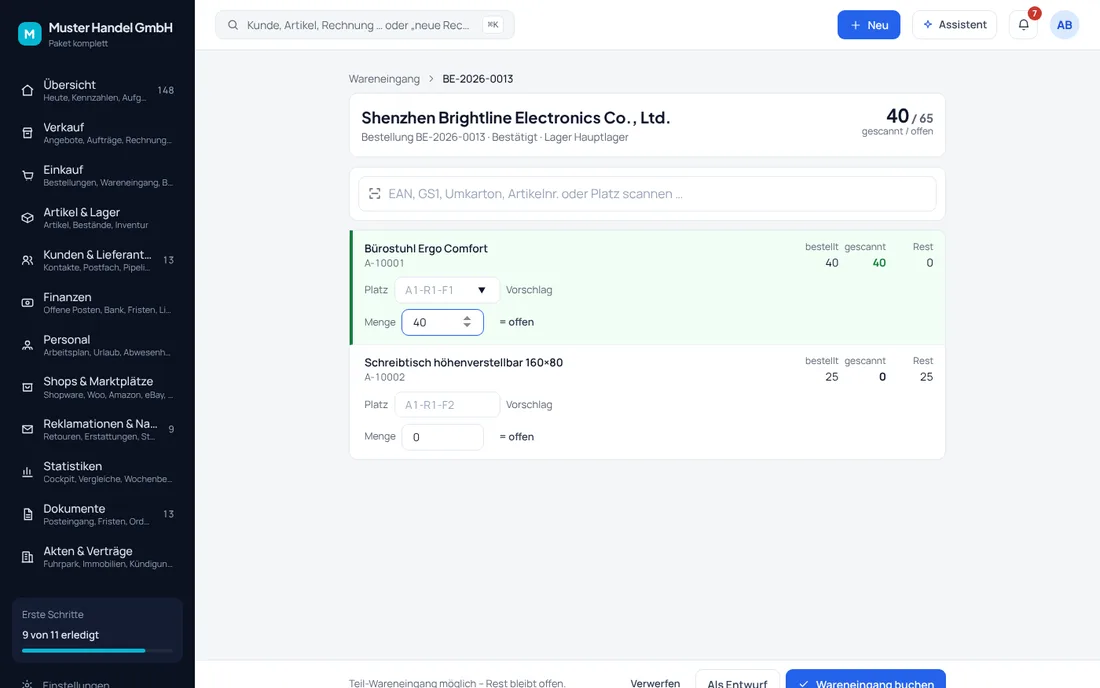
Task: Open the Verkauf menu section
Action: pyautogui.click(x=98, y=133)
